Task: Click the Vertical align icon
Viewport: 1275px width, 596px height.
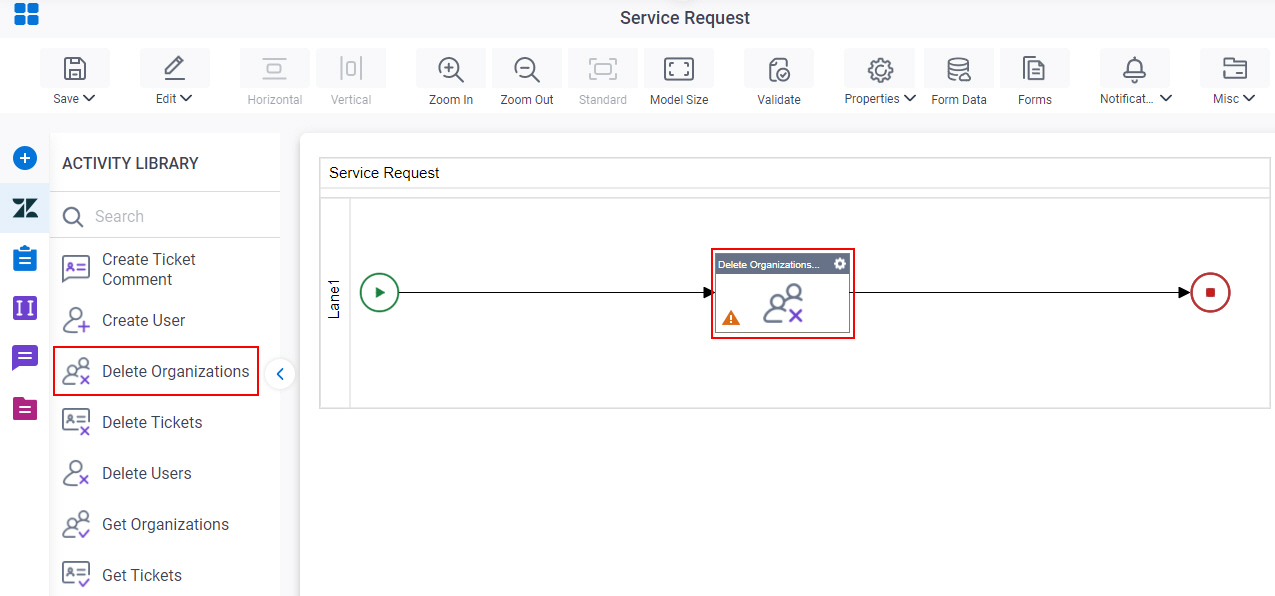Action: tap(351, 68)
